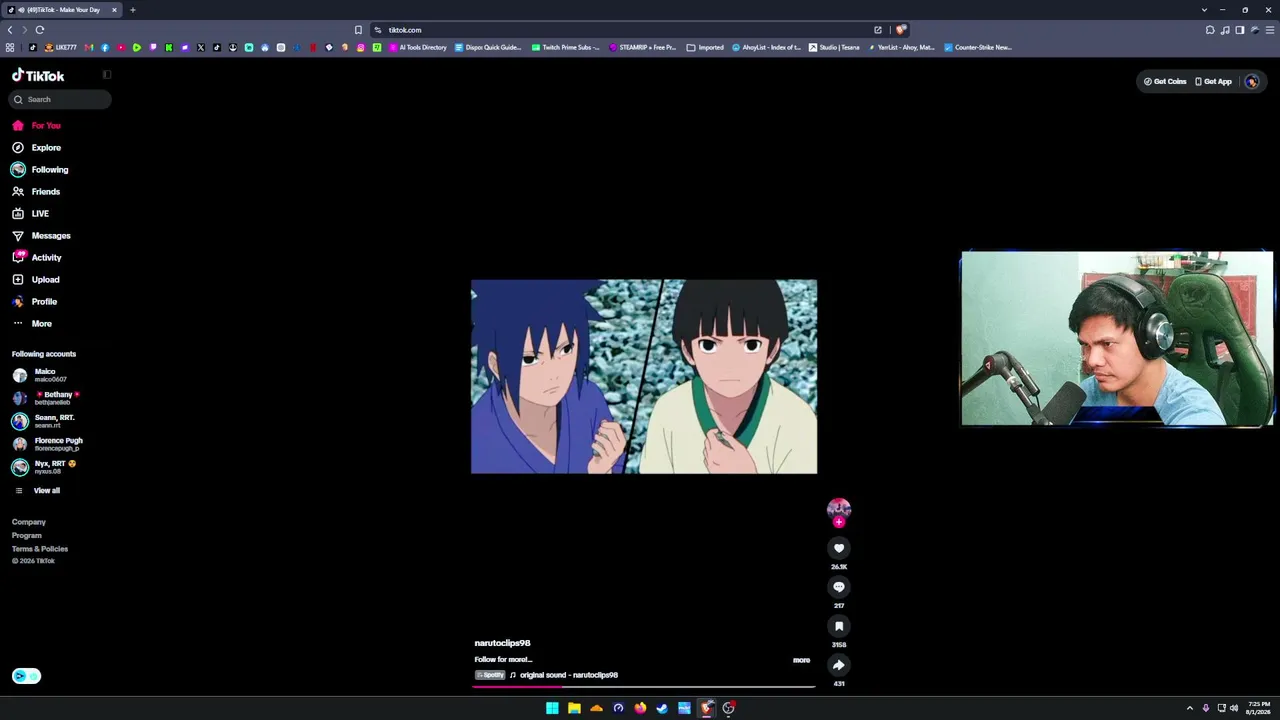Expand the Program footer section

tap(27, 535)
